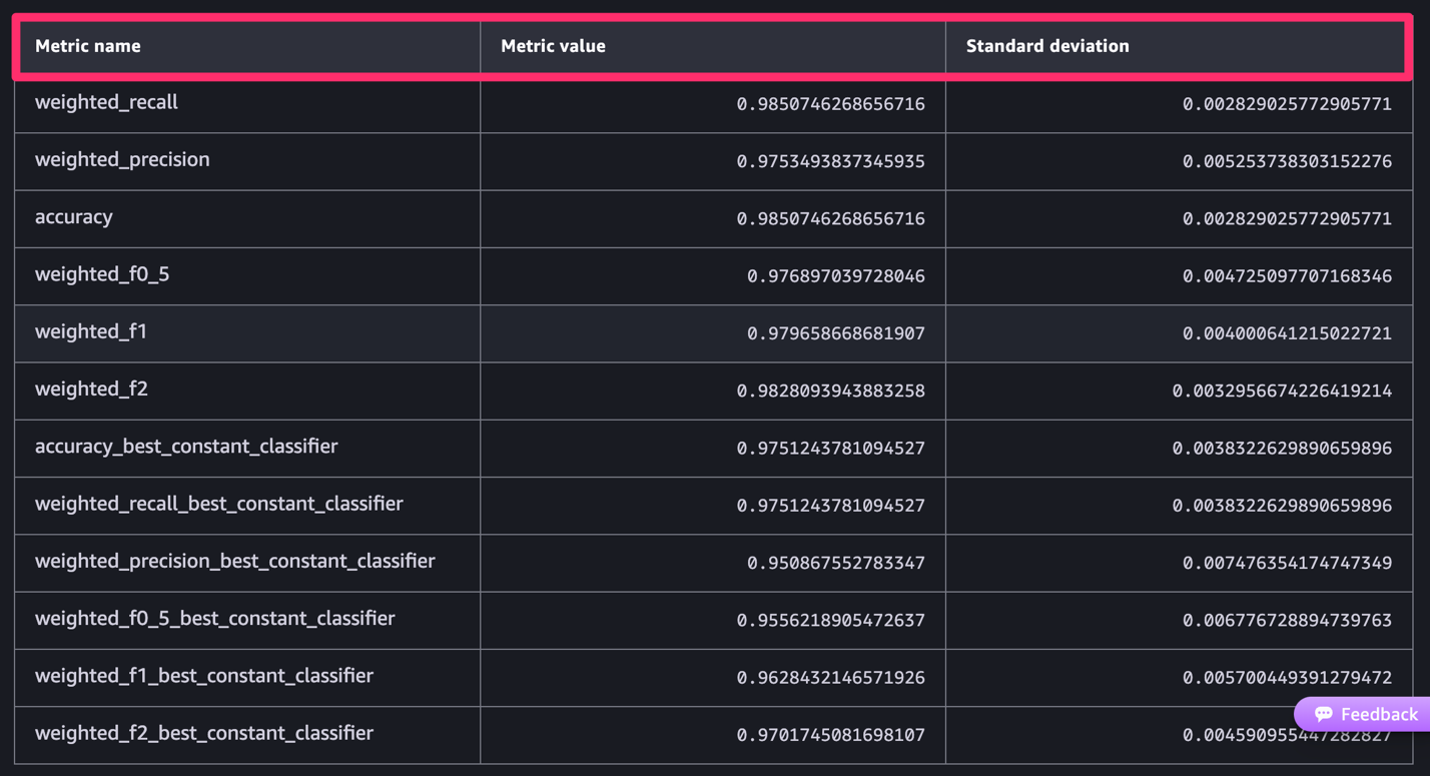Select weighted_f2_best_constant_classifier row label
This screenshot has width=1430, height=779.
tap(204, 733)
